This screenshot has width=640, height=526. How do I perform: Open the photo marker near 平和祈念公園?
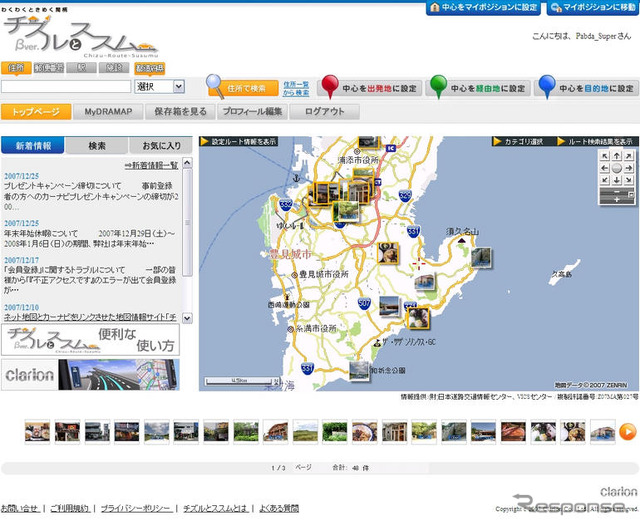click(x=359, y=371)
